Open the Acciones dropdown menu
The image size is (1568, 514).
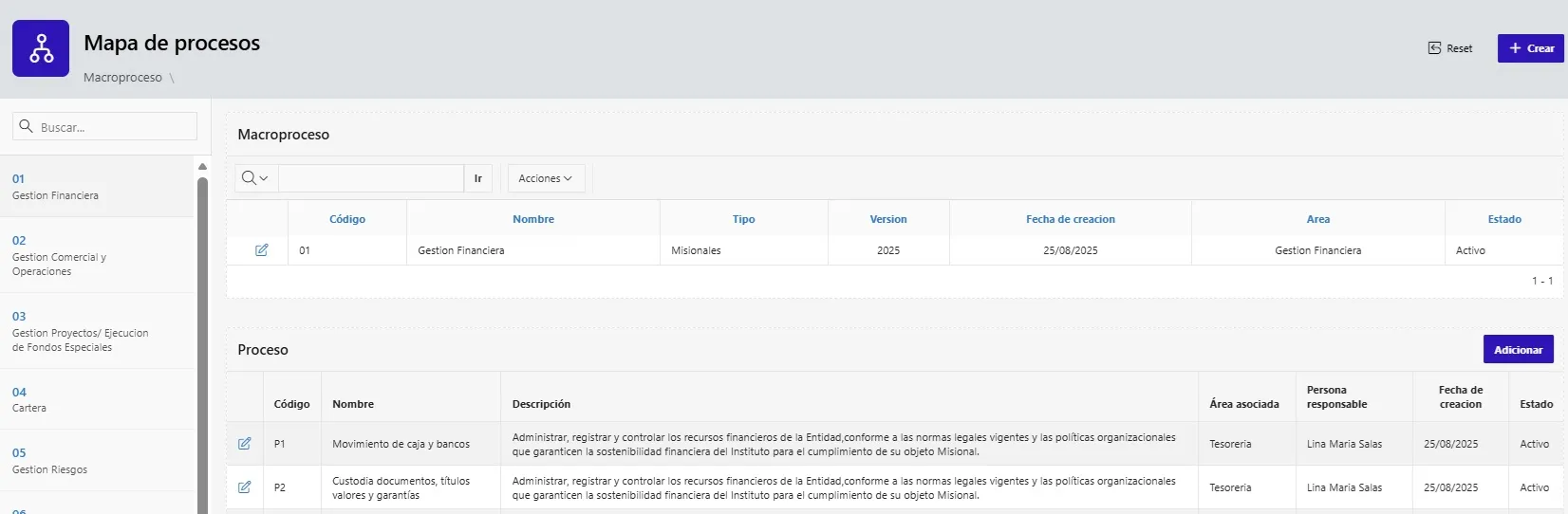tap(546, 178)
